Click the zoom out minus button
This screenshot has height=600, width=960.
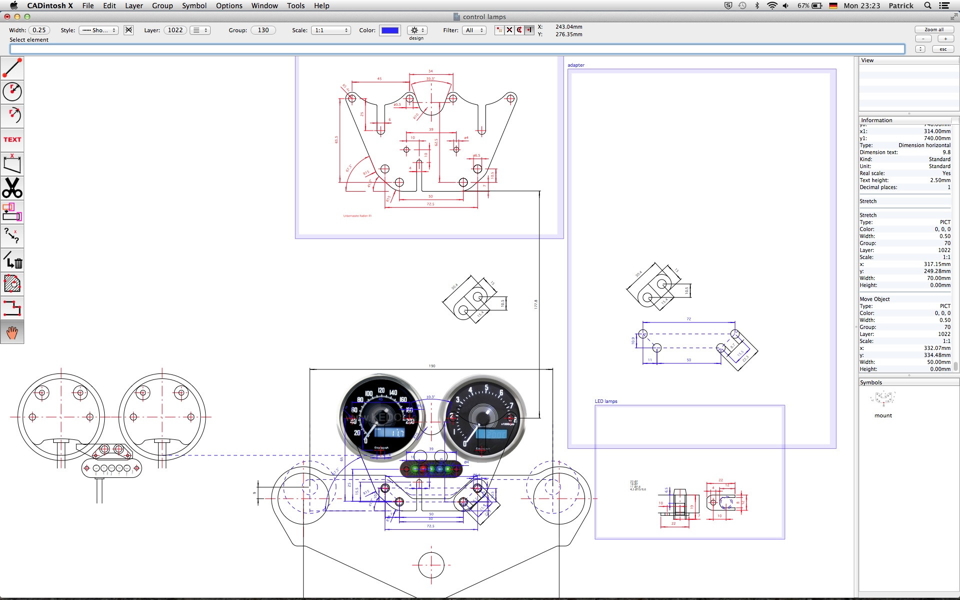[923, 39]
